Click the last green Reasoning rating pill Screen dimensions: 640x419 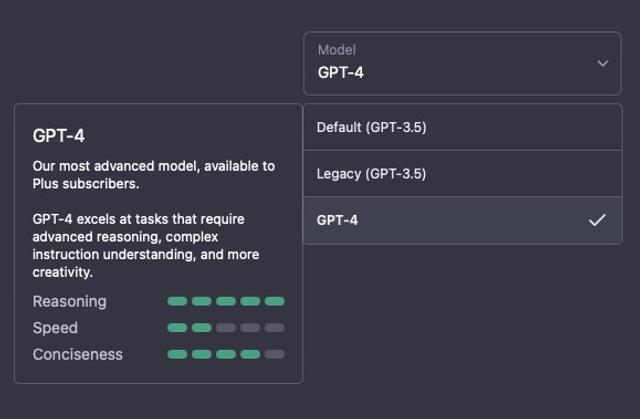coord(274,301)
